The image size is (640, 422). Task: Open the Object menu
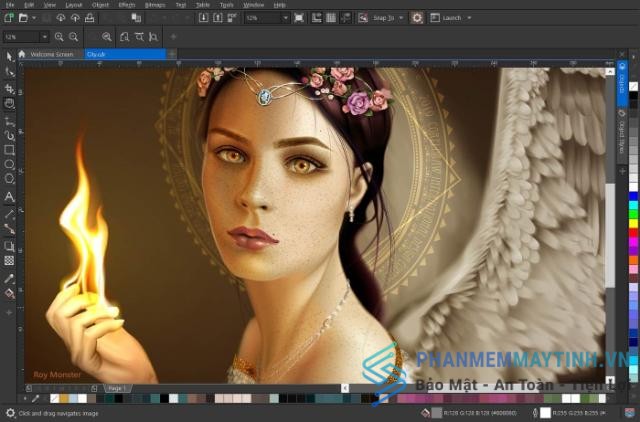(x=100, y=5)
